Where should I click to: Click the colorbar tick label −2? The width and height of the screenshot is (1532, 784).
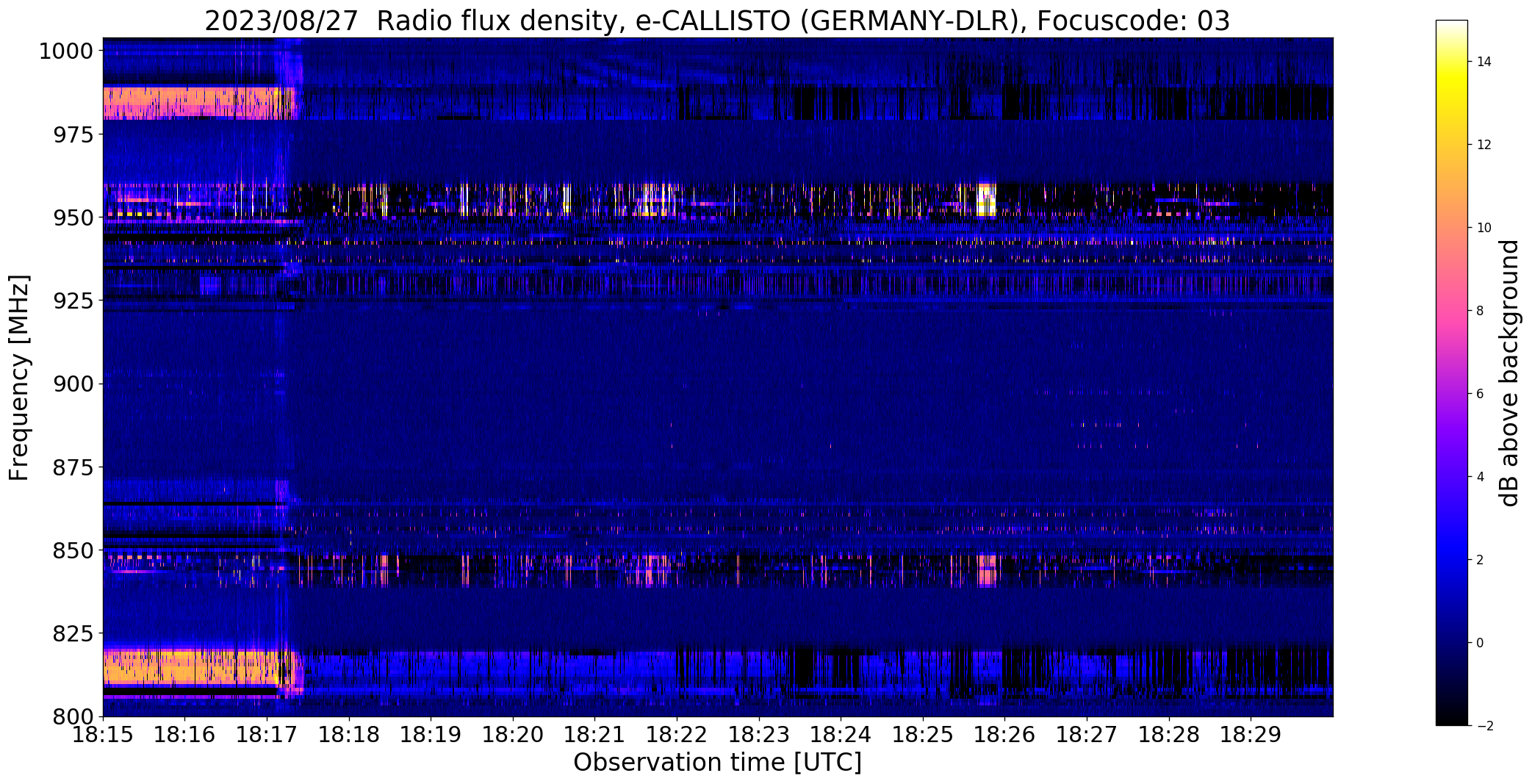[1484, 726]
